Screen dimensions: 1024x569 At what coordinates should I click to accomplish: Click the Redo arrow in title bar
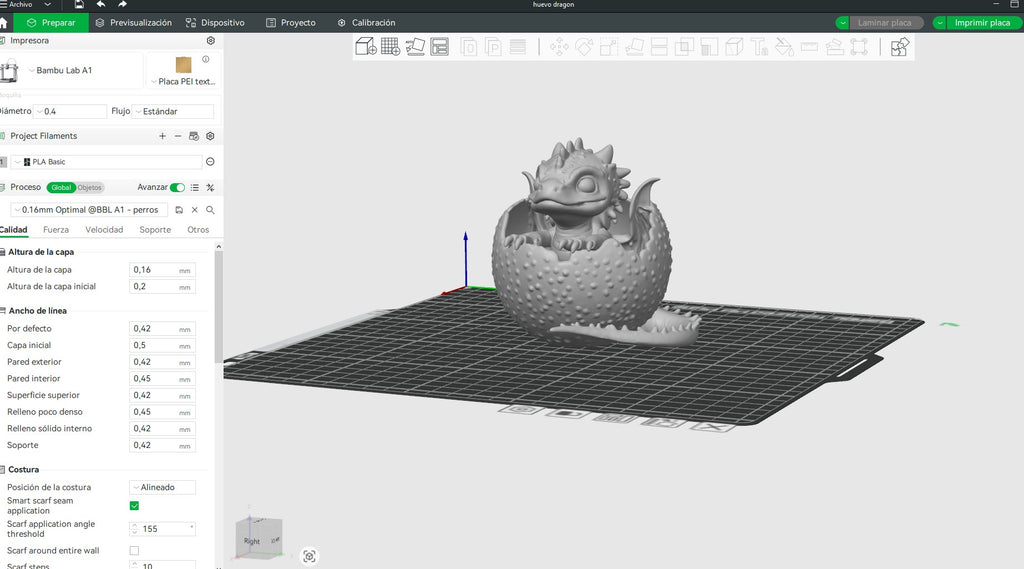tap(122, 5)
